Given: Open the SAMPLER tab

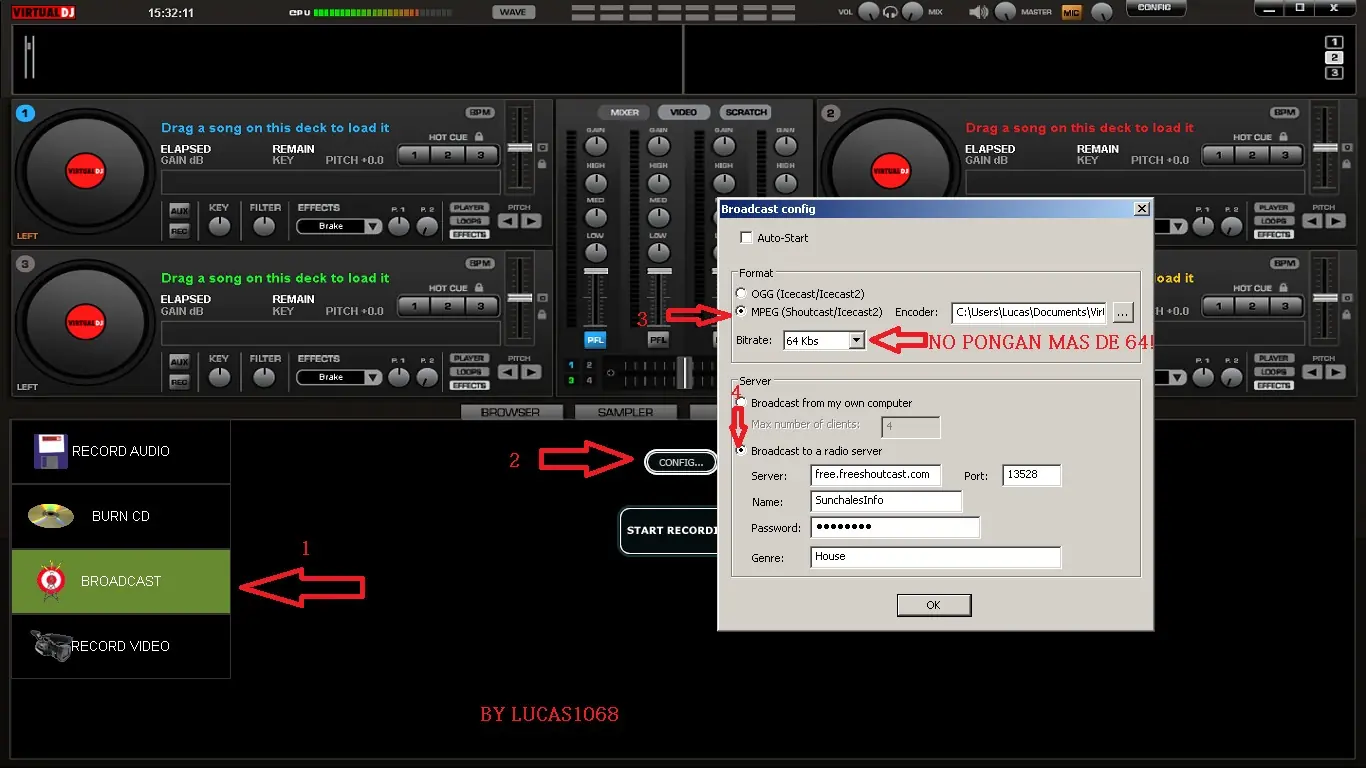Looking at the screenshot, I should click(625, 412).
